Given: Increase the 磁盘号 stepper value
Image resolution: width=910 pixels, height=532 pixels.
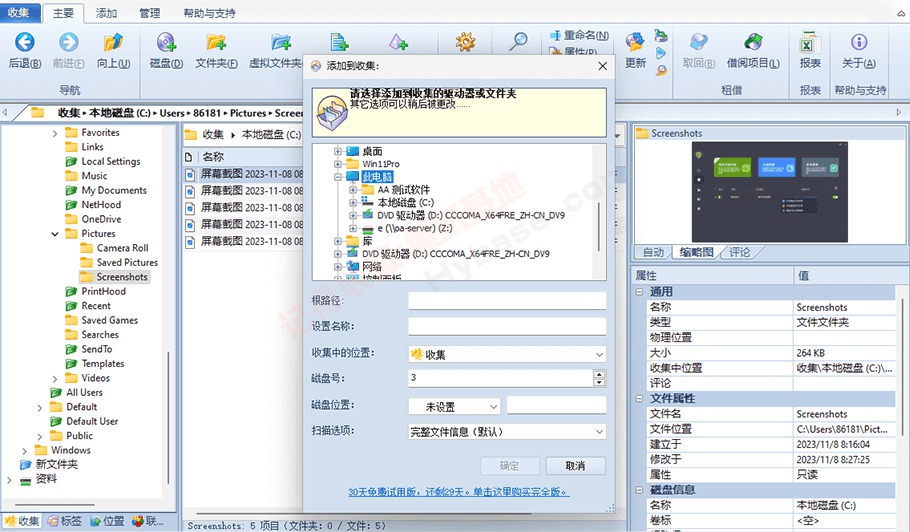Looking at the screenshot, I should (x=599, y=374).
